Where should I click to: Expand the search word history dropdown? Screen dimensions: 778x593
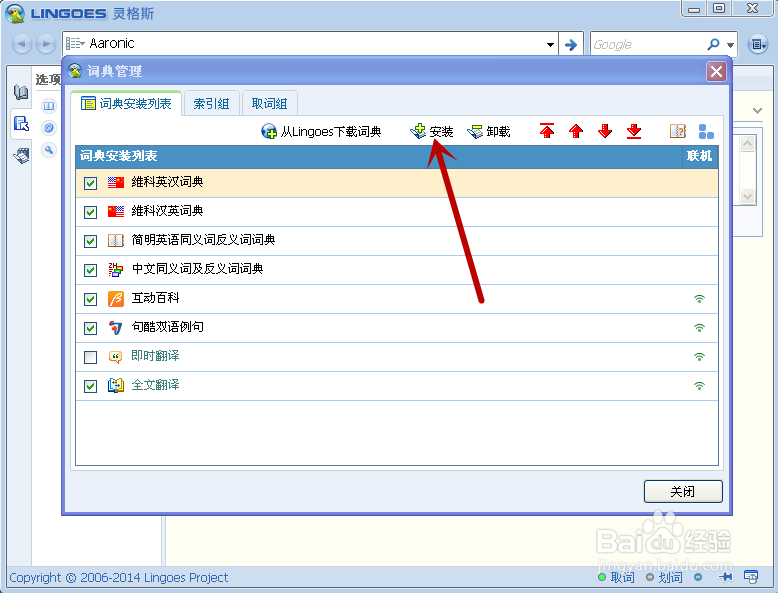pos(550,44)
